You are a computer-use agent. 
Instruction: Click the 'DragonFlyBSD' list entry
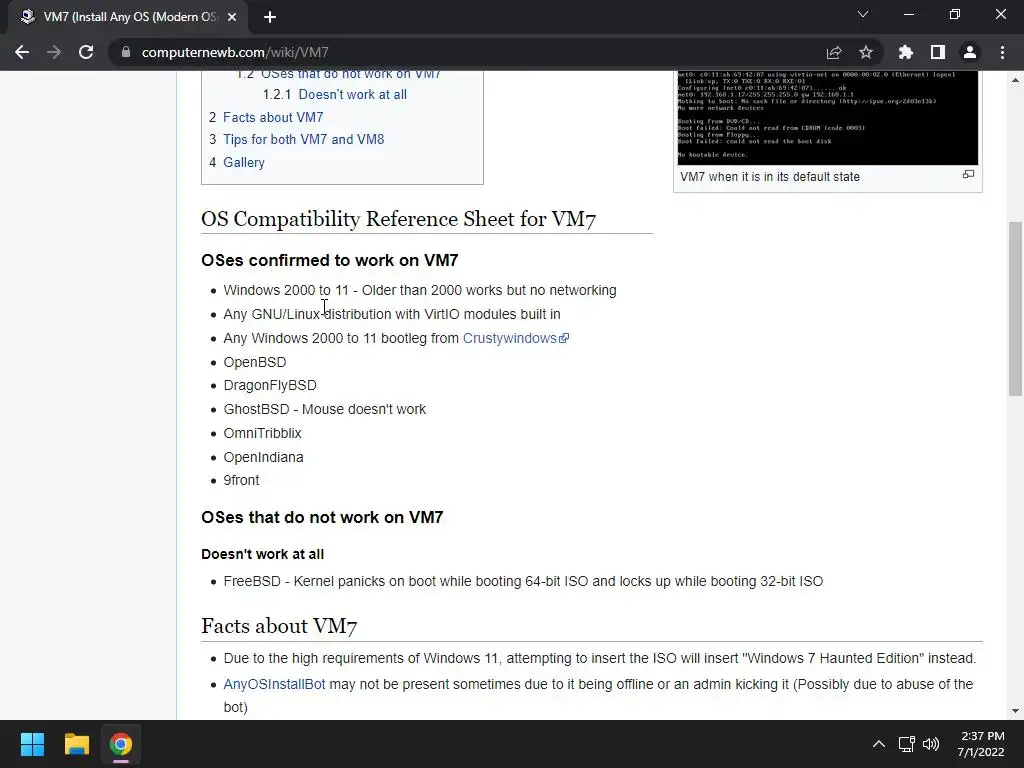click(x=270, y=385)
